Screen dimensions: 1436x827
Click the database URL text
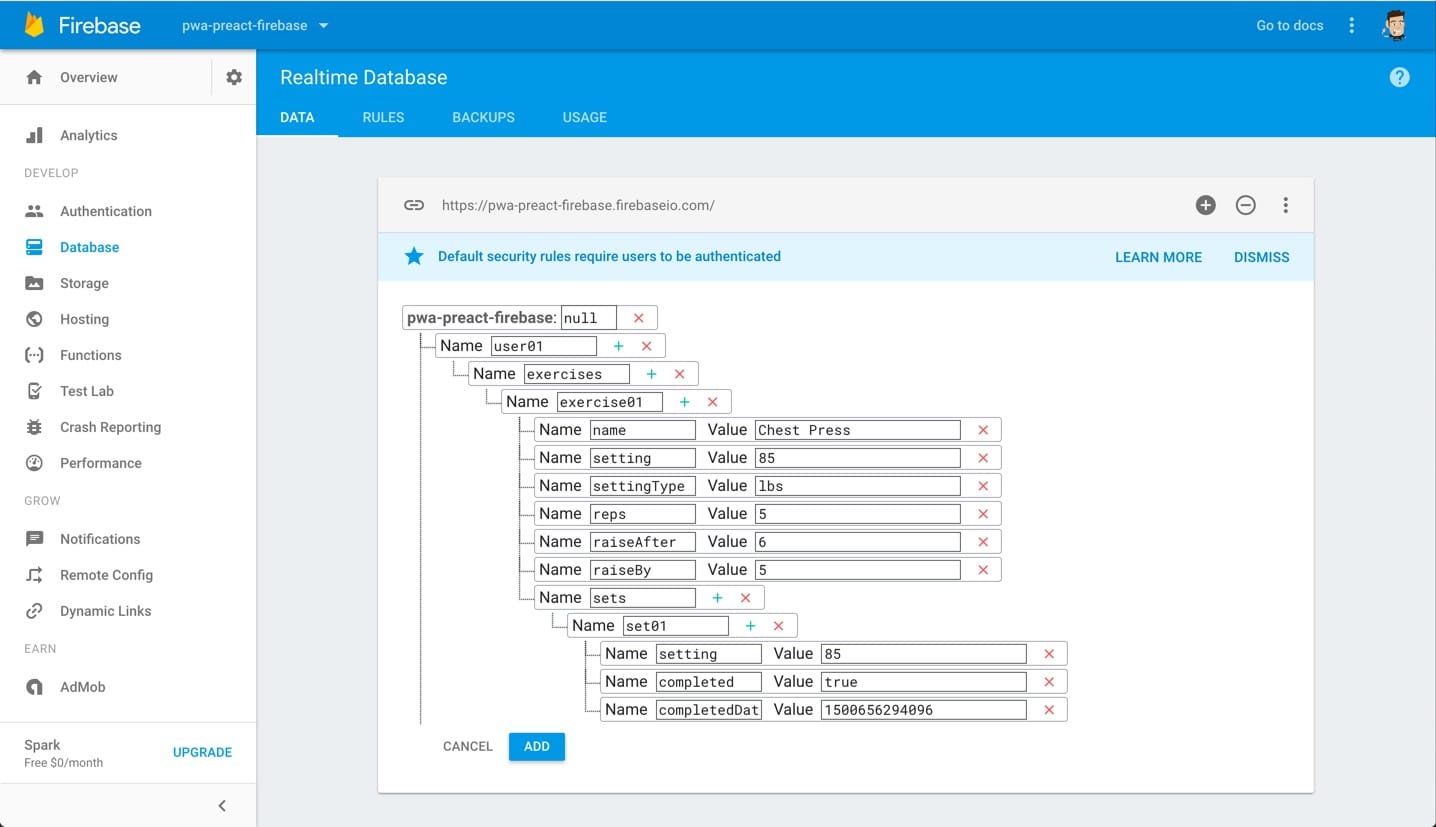click(x=578, y=205)
